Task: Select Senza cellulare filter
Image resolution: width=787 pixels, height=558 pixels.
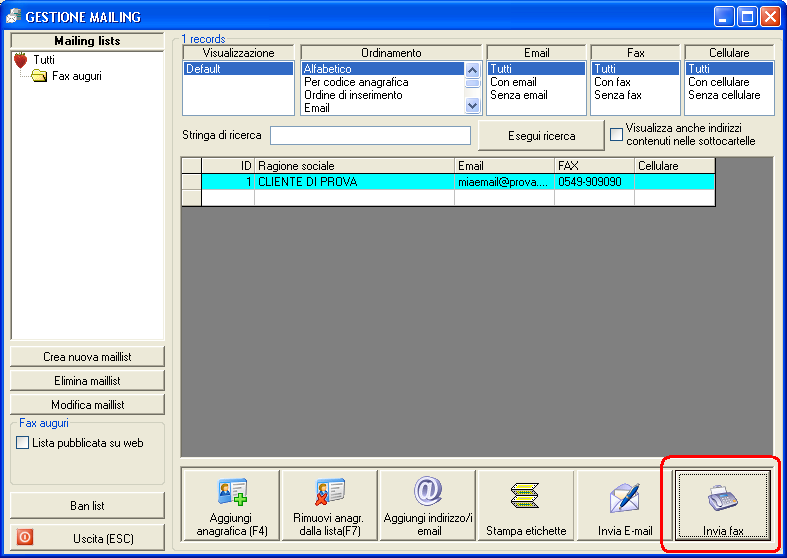Action: coord(729,95)
